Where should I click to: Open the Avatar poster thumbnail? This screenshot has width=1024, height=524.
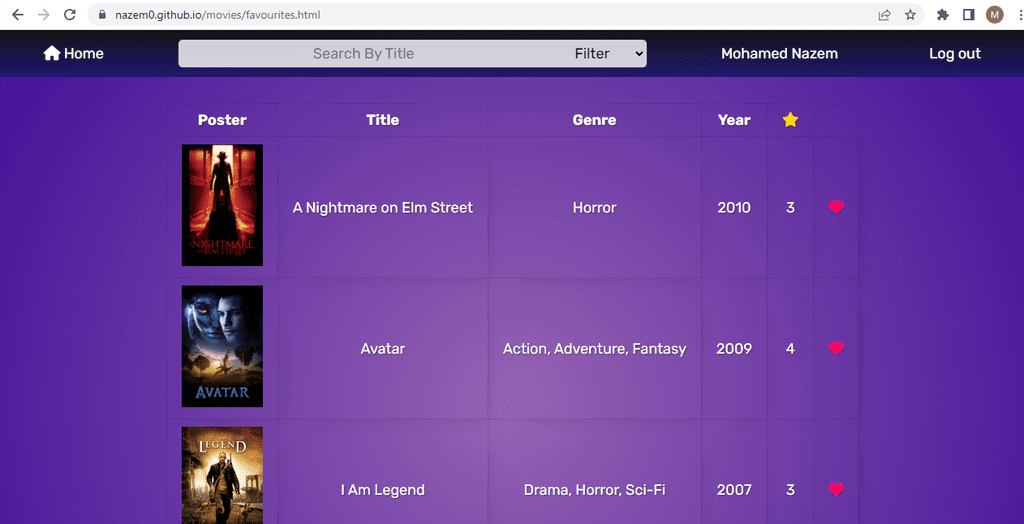coord(222,346)
